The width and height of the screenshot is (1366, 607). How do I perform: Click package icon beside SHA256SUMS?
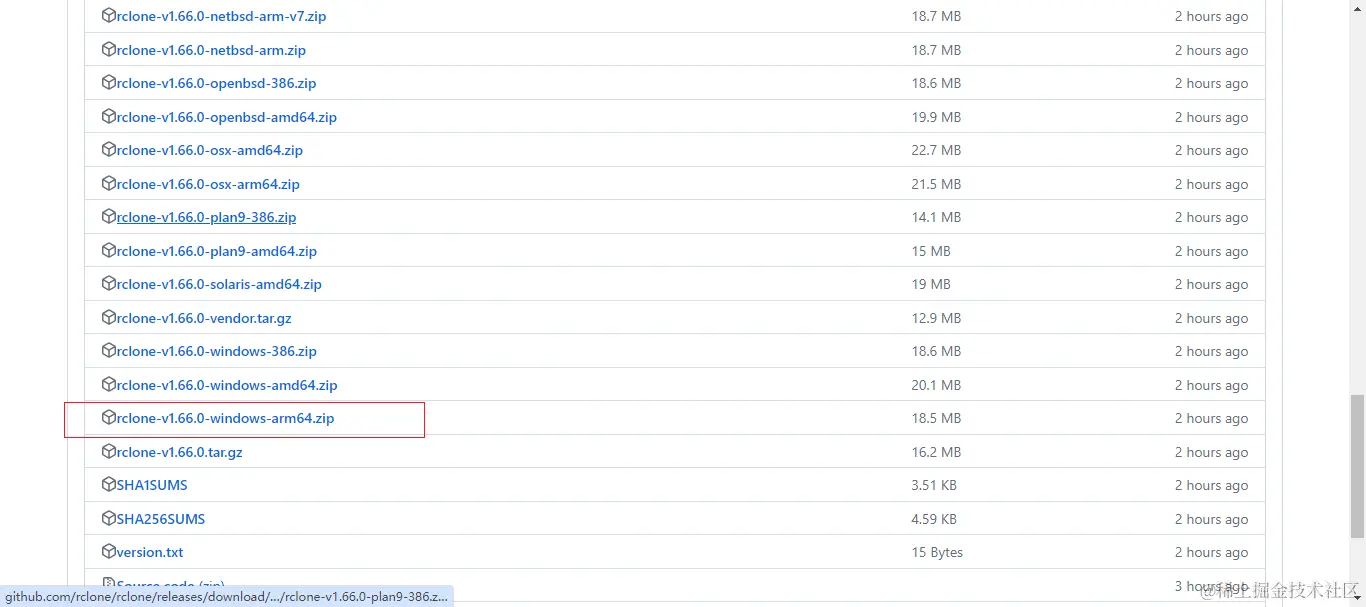pos(109,518)
